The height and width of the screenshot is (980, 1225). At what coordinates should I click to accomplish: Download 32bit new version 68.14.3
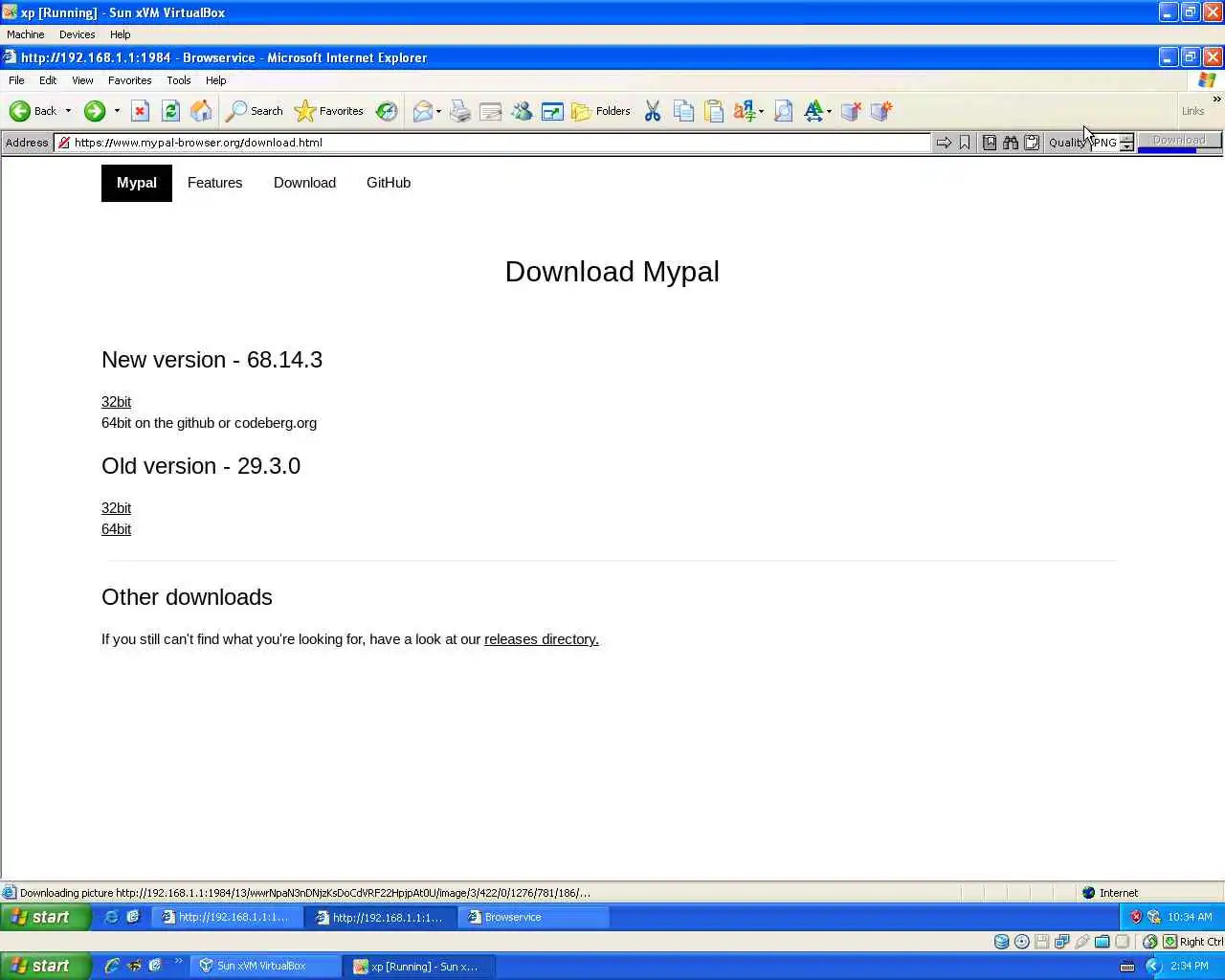pyautogui.click(x=116, y=402)
